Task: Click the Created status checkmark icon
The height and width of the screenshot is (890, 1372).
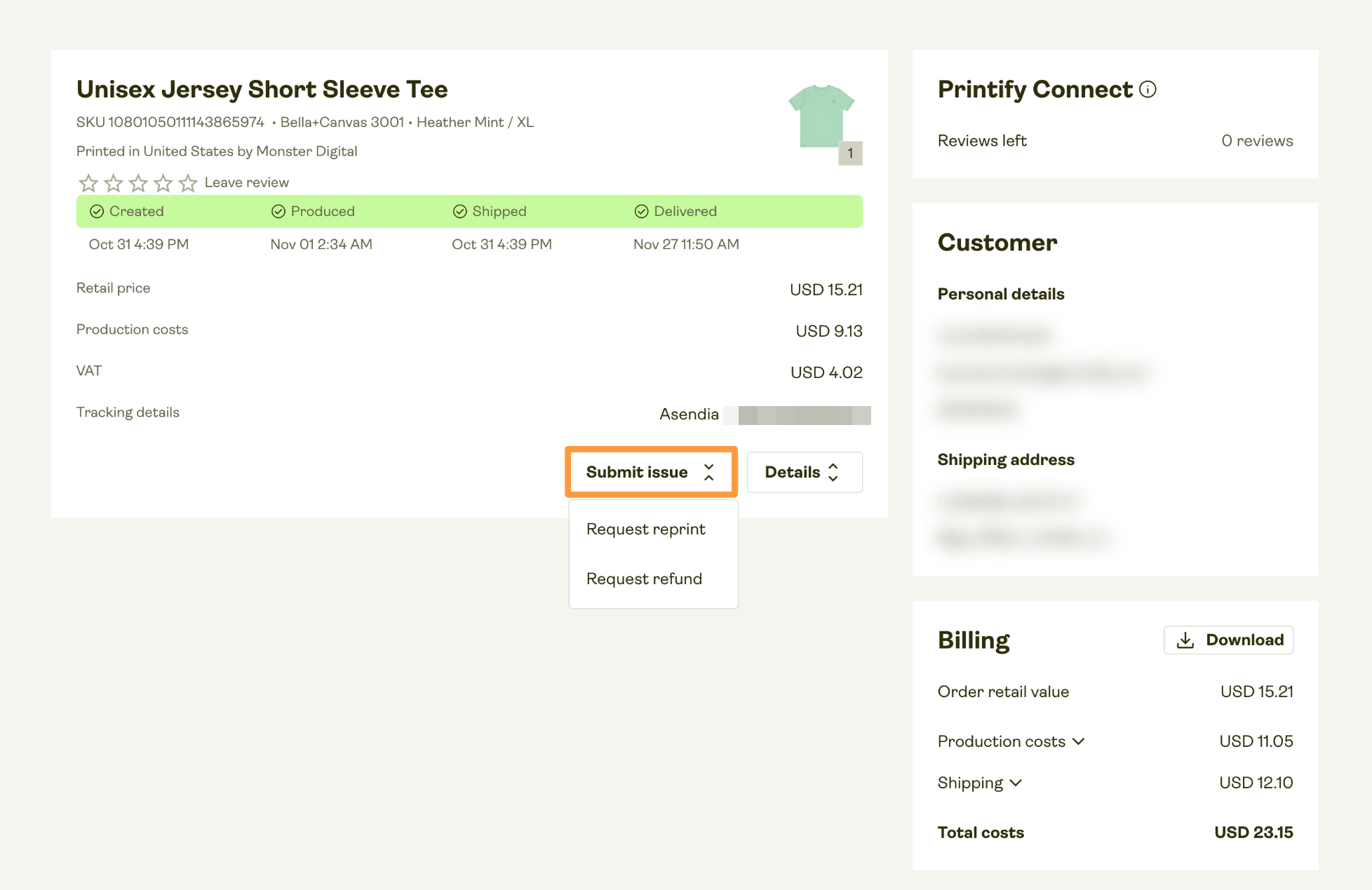Action: 97,211
